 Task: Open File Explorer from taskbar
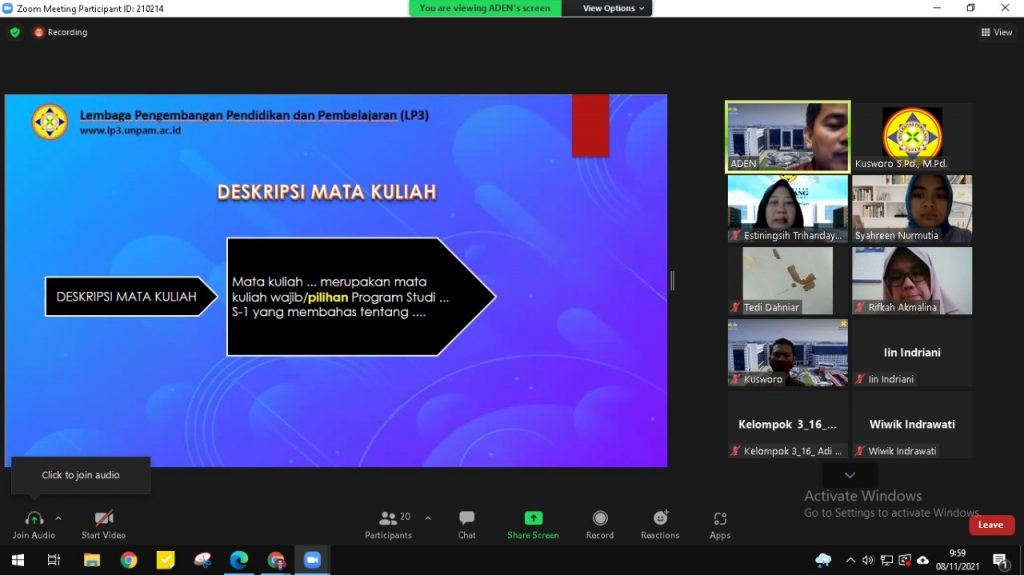click(91, 560)
